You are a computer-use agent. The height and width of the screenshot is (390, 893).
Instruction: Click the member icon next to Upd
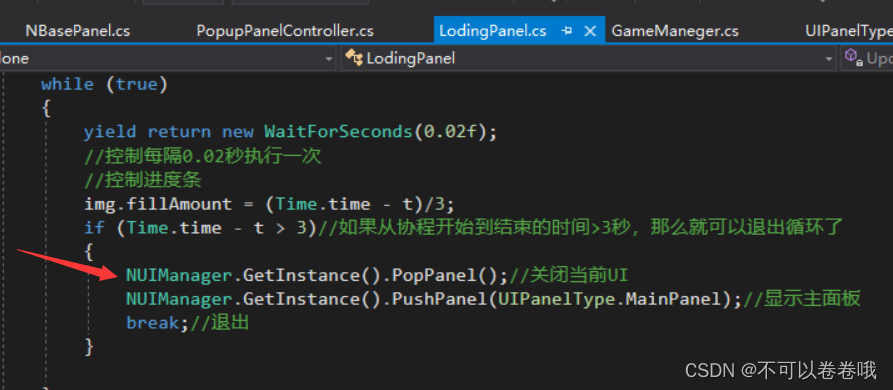pyautogui.click(x=853, y=57)
